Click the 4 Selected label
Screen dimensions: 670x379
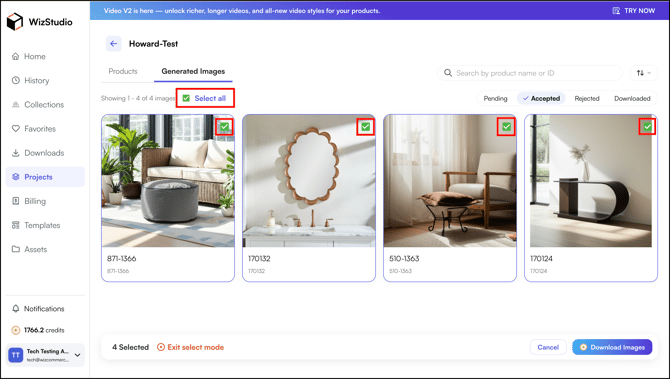point(130,347)
